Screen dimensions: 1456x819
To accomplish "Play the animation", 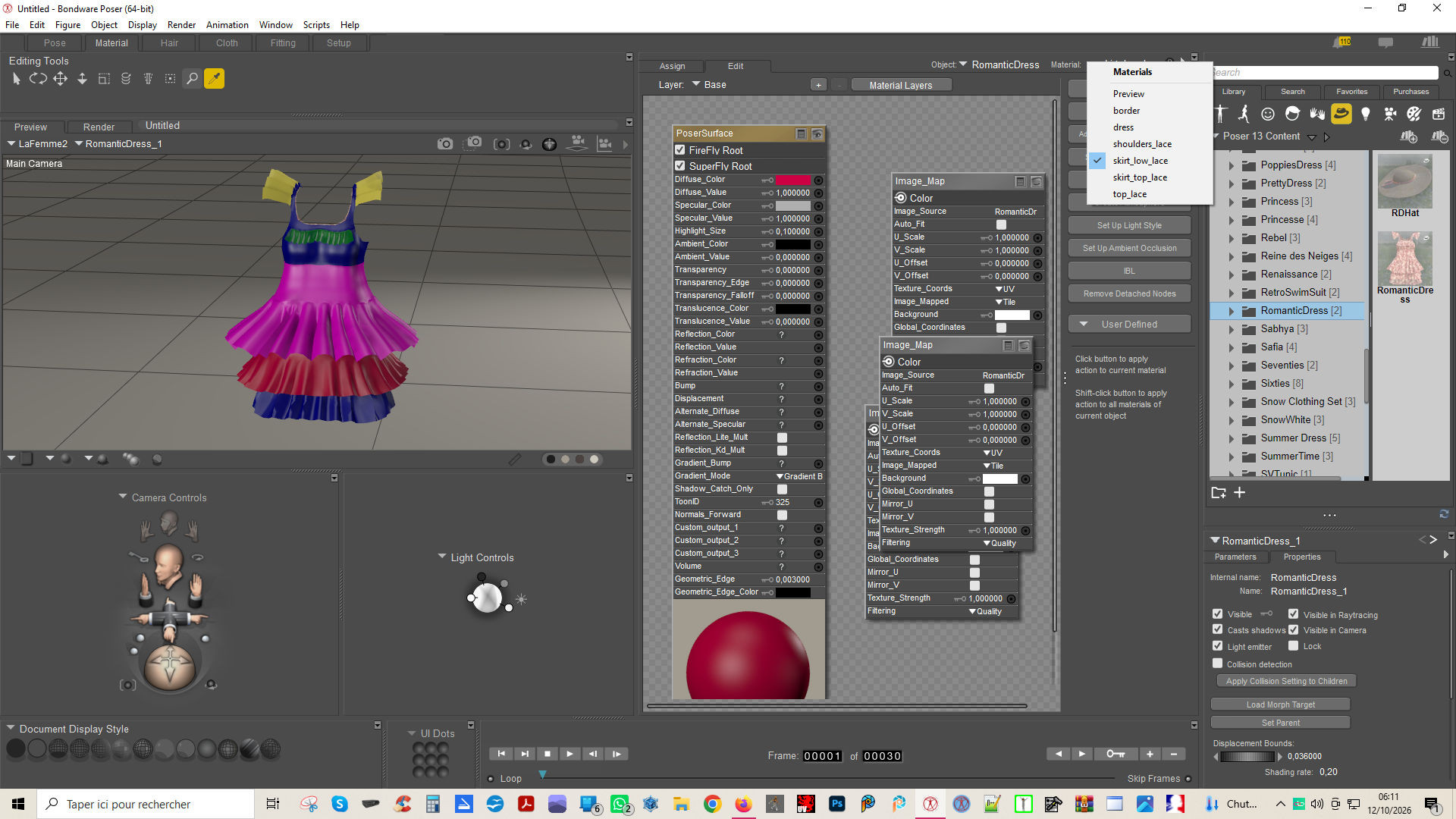I will pyautogui.click(x=570, y=754).
